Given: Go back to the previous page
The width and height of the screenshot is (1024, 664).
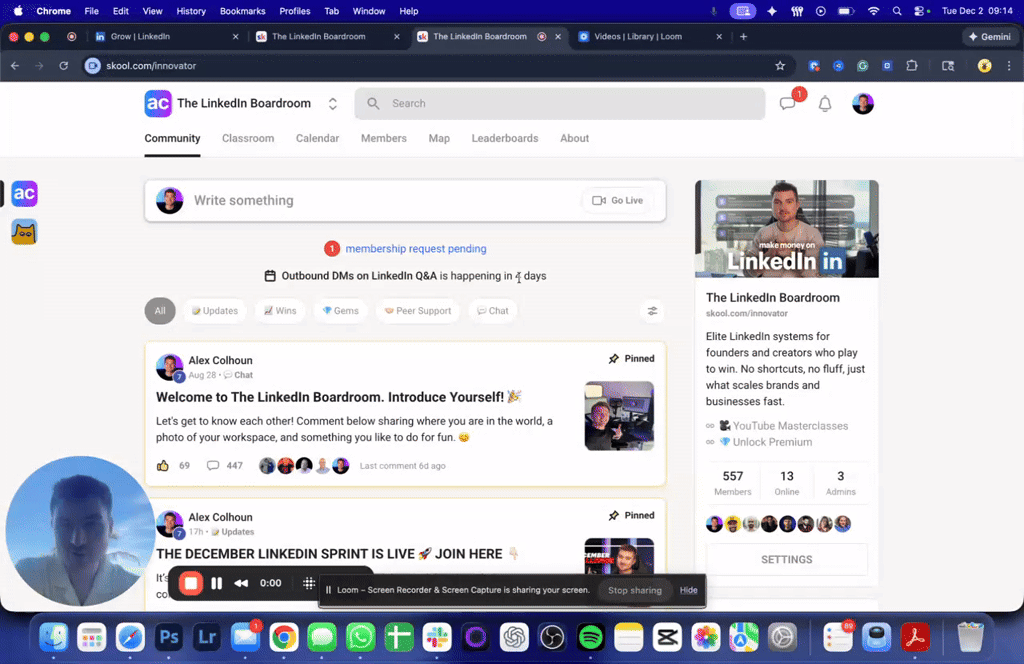Looking at the screenshot, I should tap(15, 66).
